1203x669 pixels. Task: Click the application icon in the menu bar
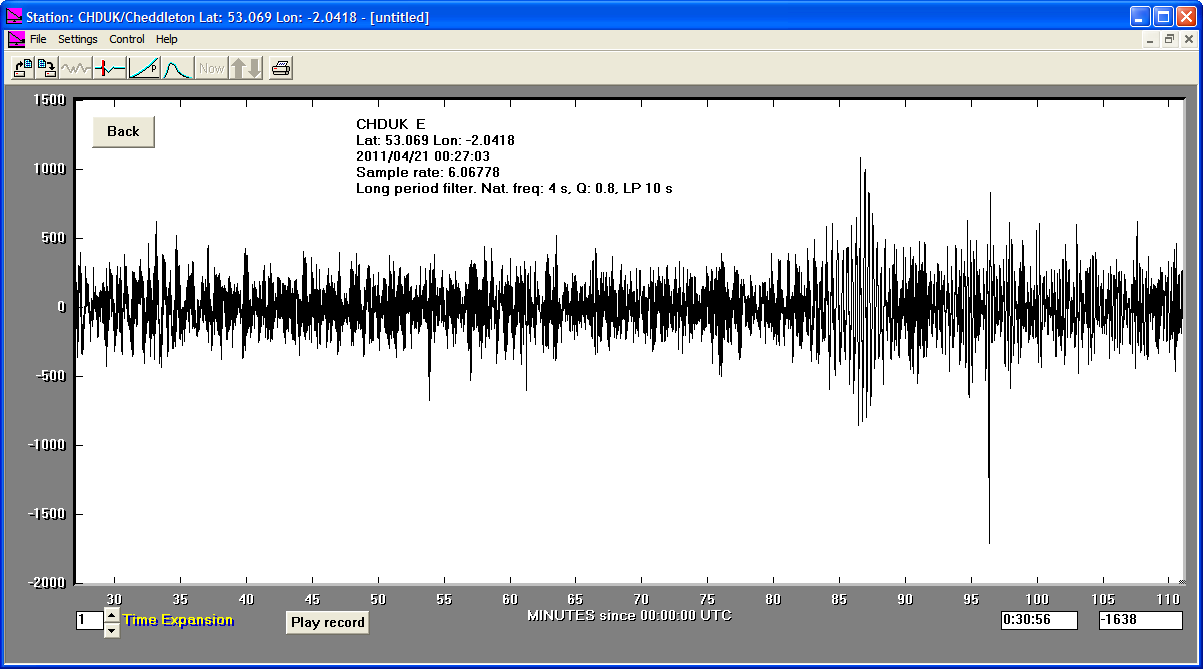16,39
